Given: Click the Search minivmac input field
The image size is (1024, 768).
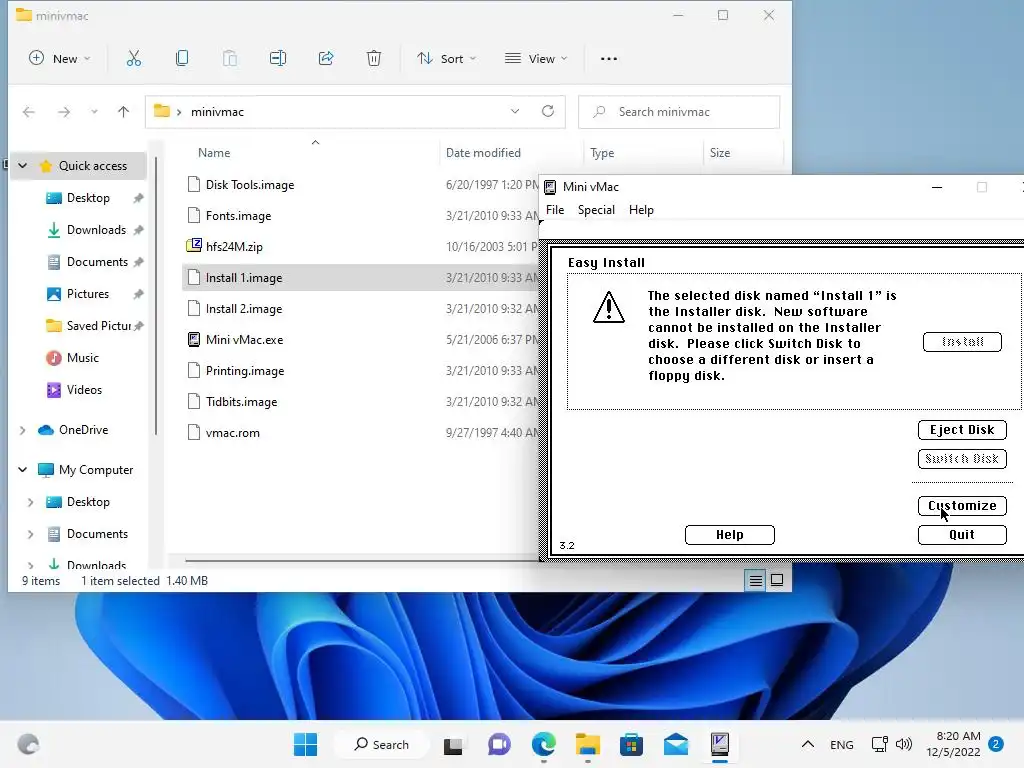Looking at the screenshot, I should pyautogui.click(x=679, y=112).
